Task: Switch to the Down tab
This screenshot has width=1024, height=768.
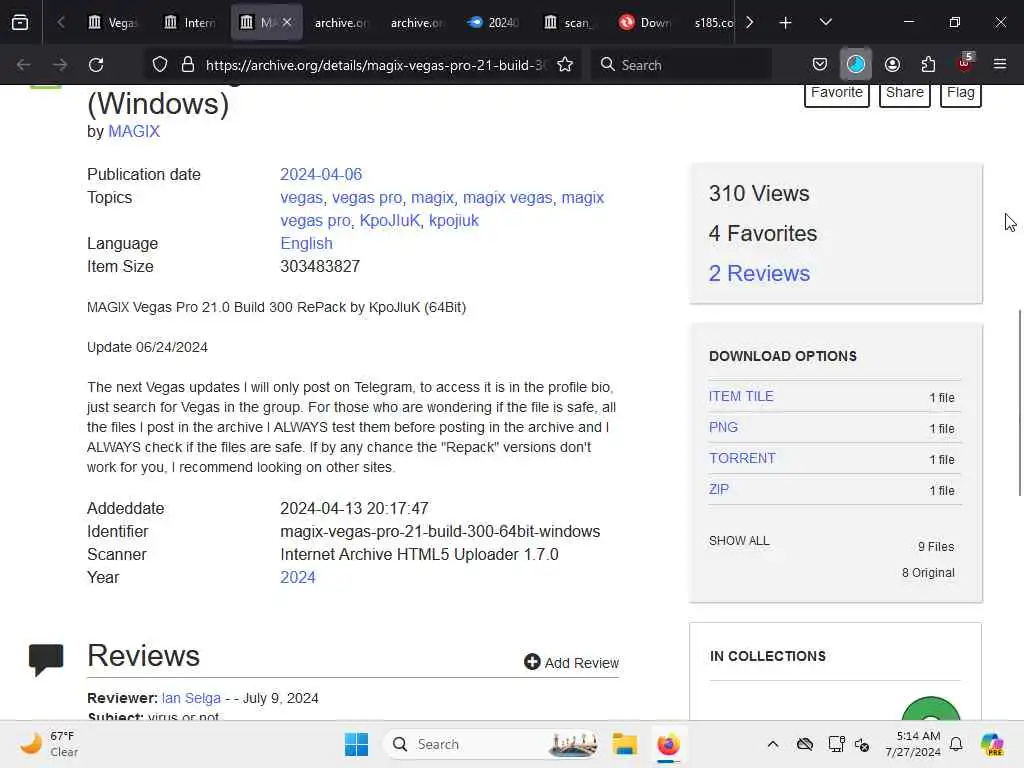Action: pyautogui.click(x=645, y=22)
